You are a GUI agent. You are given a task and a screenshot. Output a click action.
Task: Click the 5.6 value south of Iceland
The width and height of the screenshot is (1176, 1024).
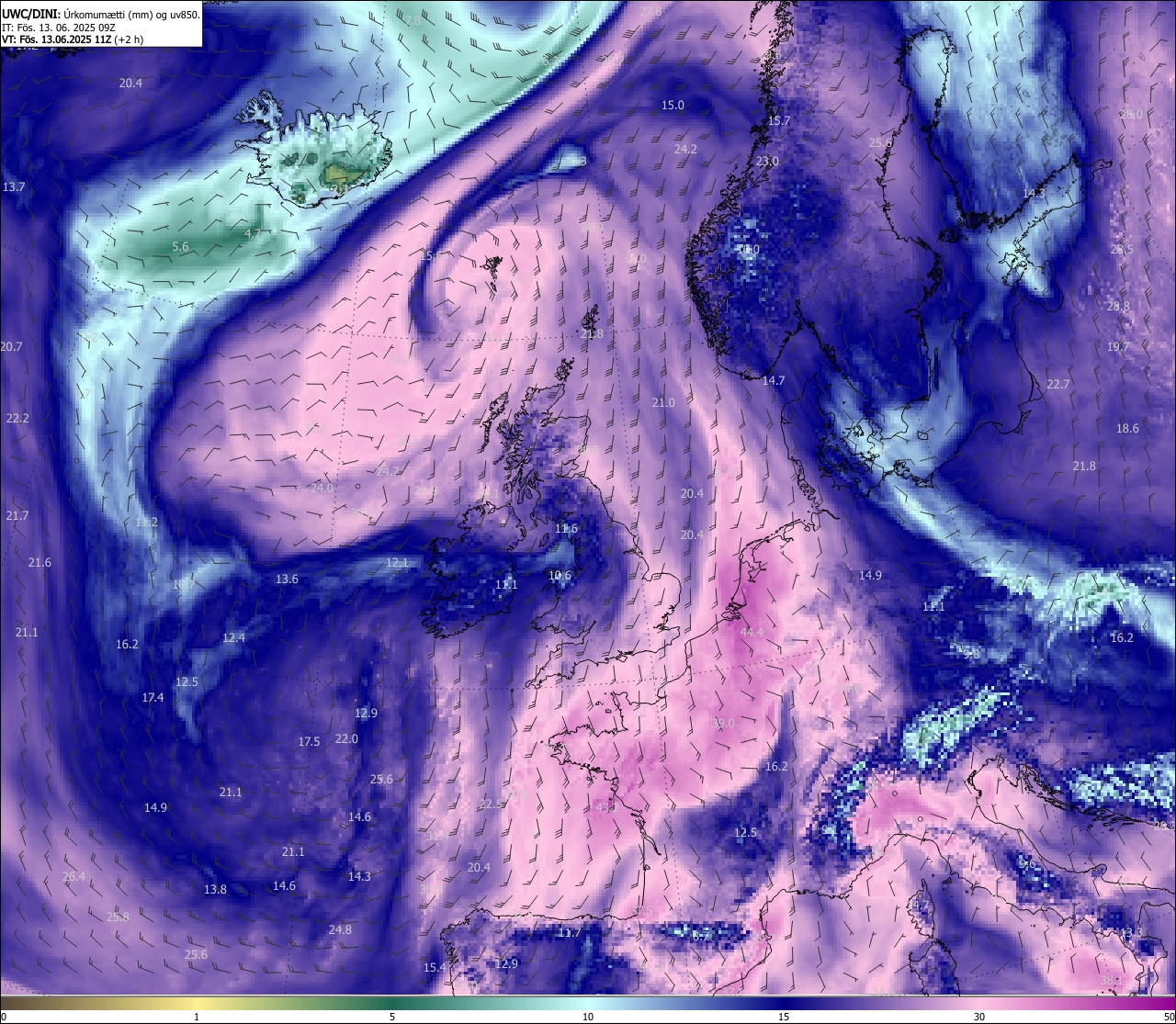pos(180,246)
